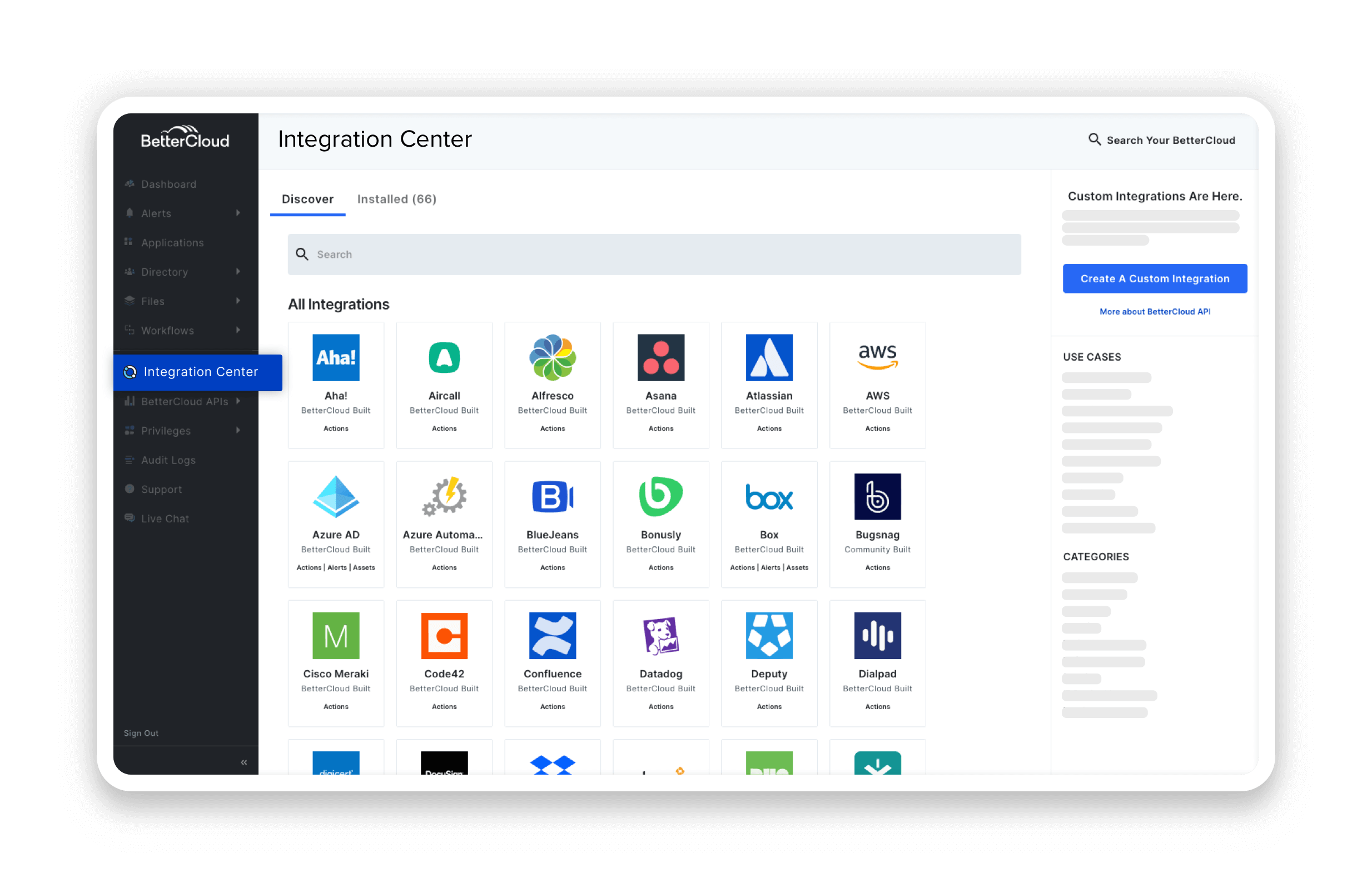This screenshot has height=888, width=1372.
Task: Expand the Files menu arrow
Action: (x=238, y=300)
